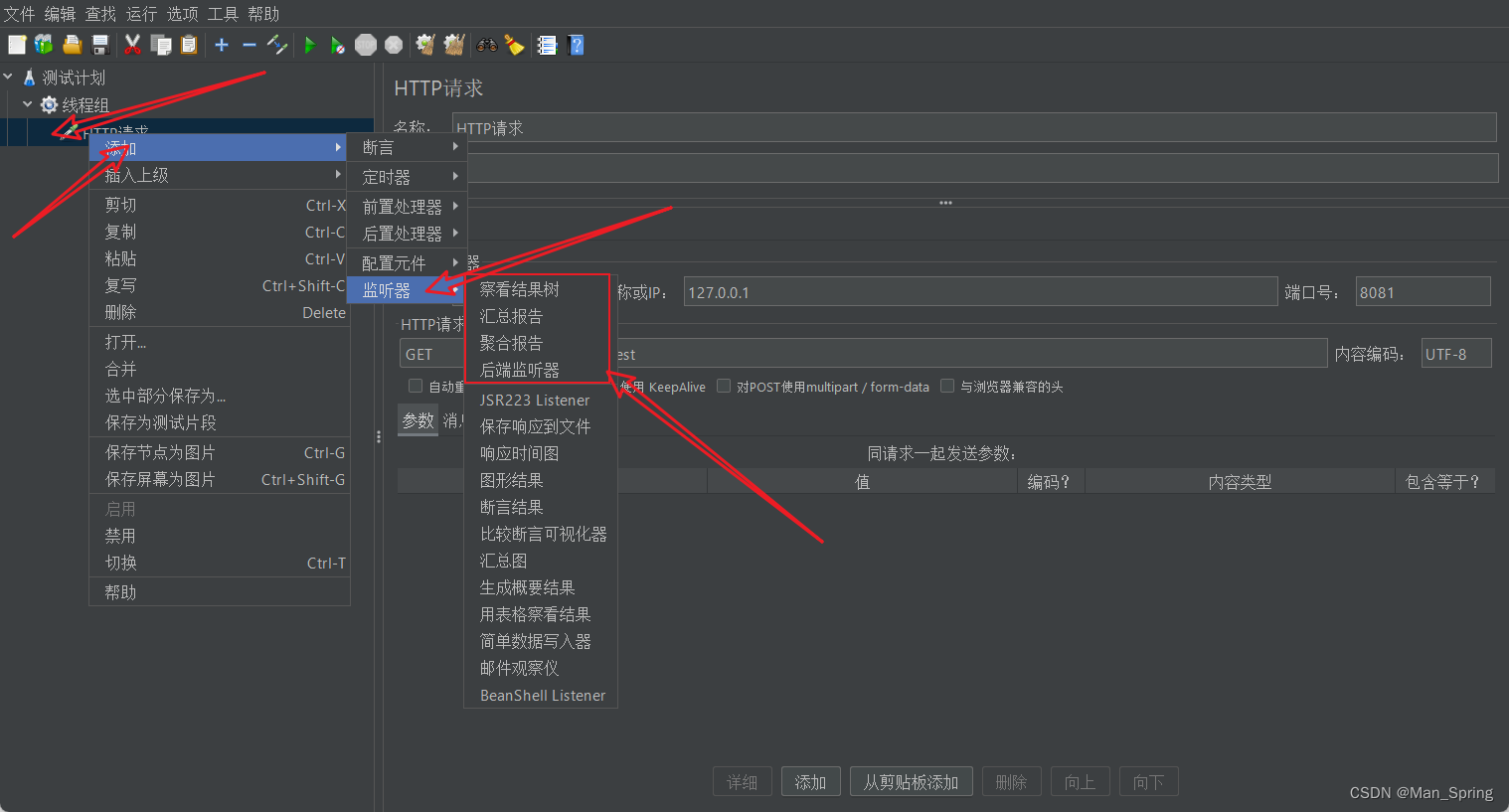This screenshot has height=812, width=1509.
Task: Toggle 与浏览器兼容的头 checkbox
Action: (947, 386)
